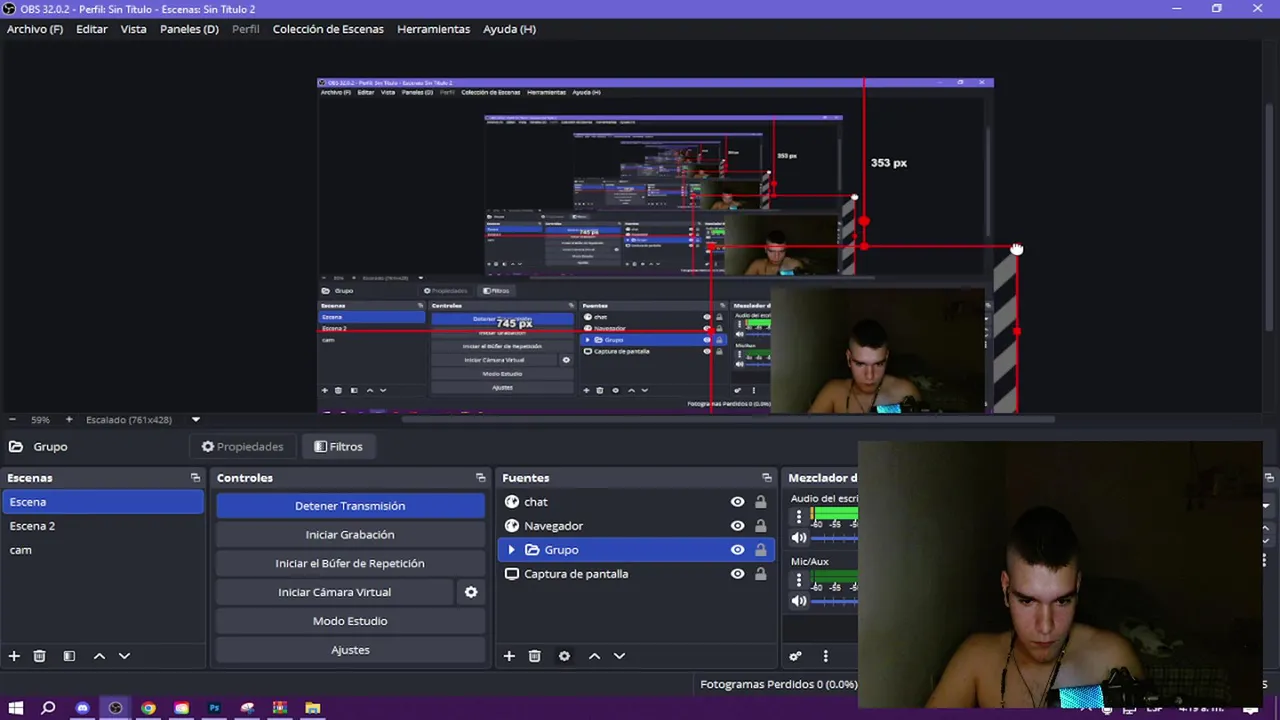Mute Mic/Aux speaker icon
This screenshot has width=1280, height=720.
click(x=798, y=601)
